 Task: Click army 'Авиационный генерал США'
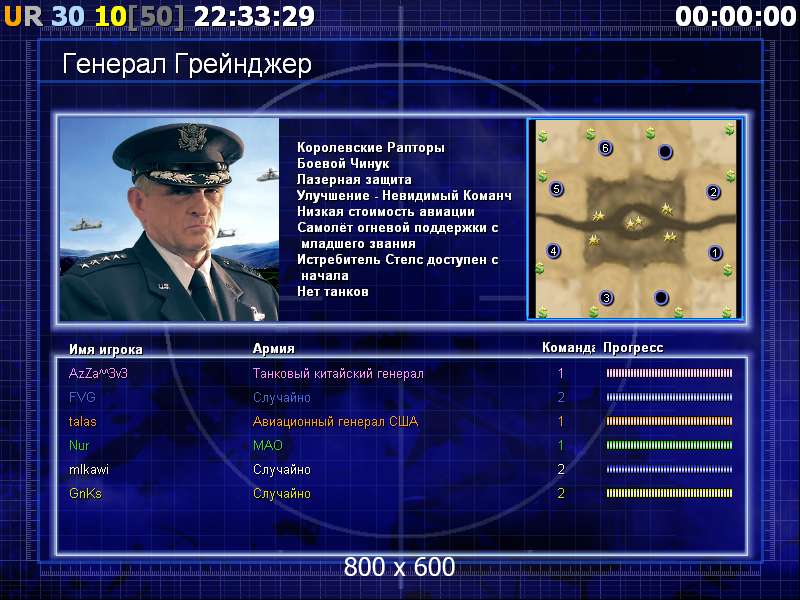coord(335,421)
